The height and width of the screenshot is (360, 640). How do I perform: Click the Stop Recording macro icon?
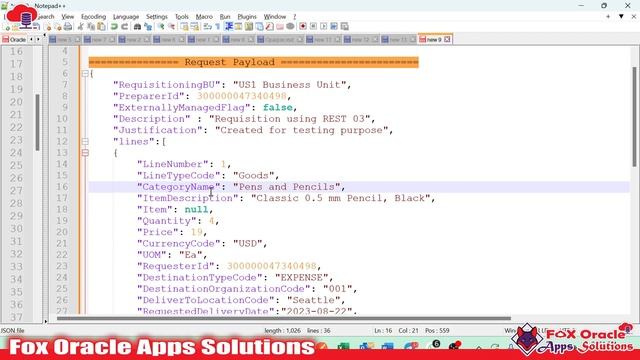pos(313,27)
